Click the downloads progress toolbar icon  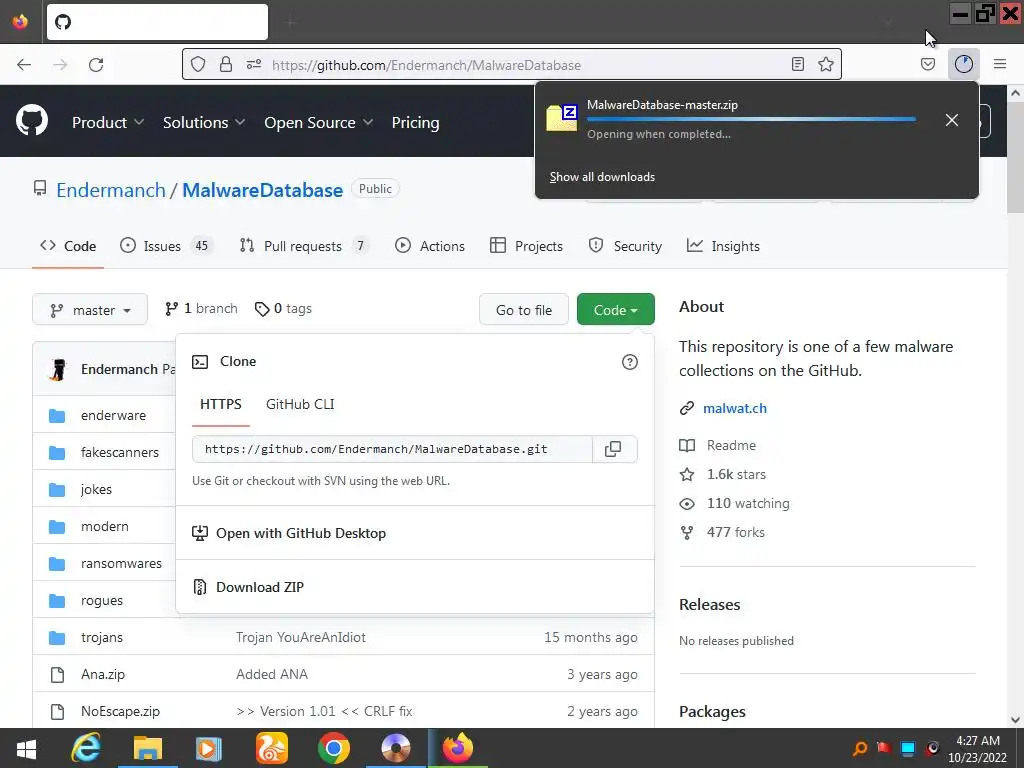point(964,64)
